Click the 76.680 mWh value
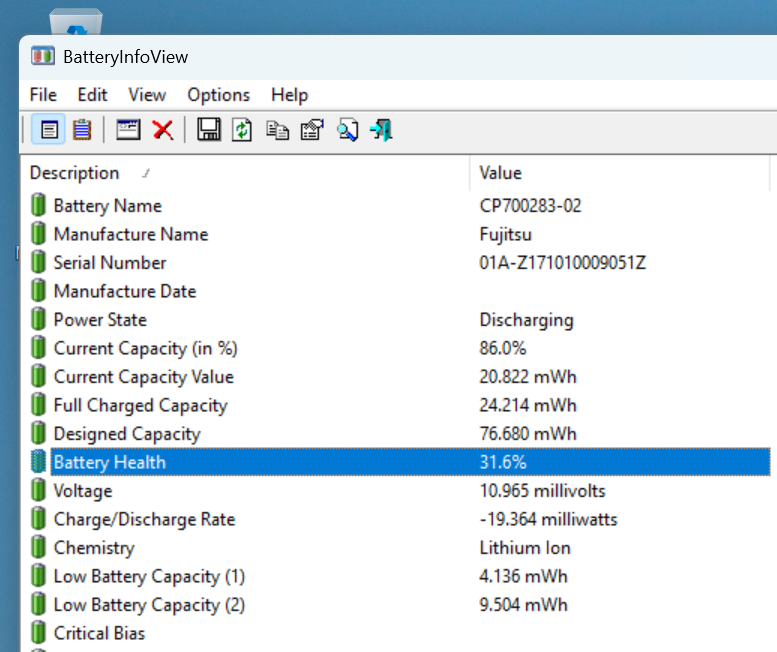 (x=528, y=434)
